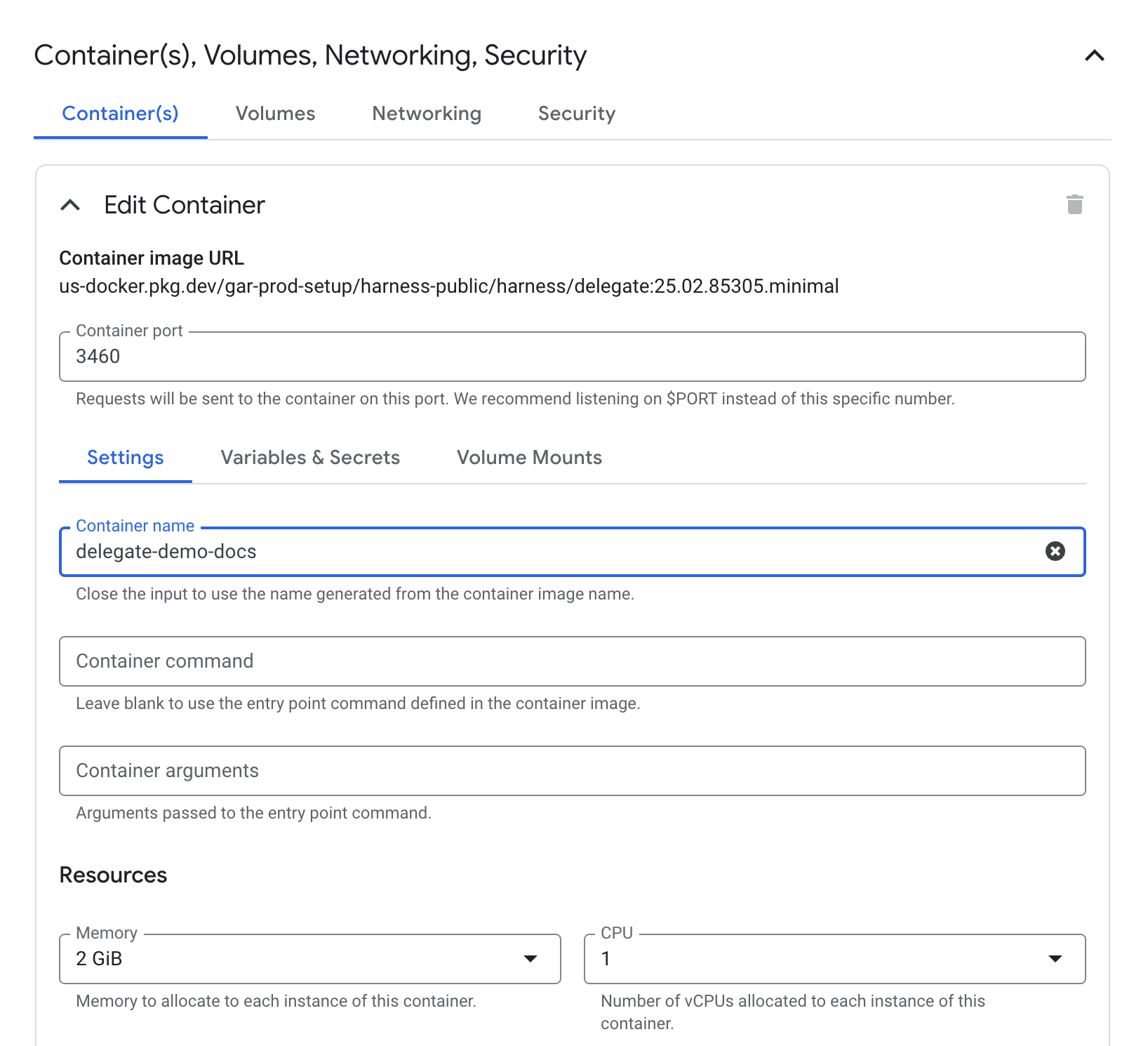
Task: Open Variables & Secrets tab
Action: coord(310,458)
